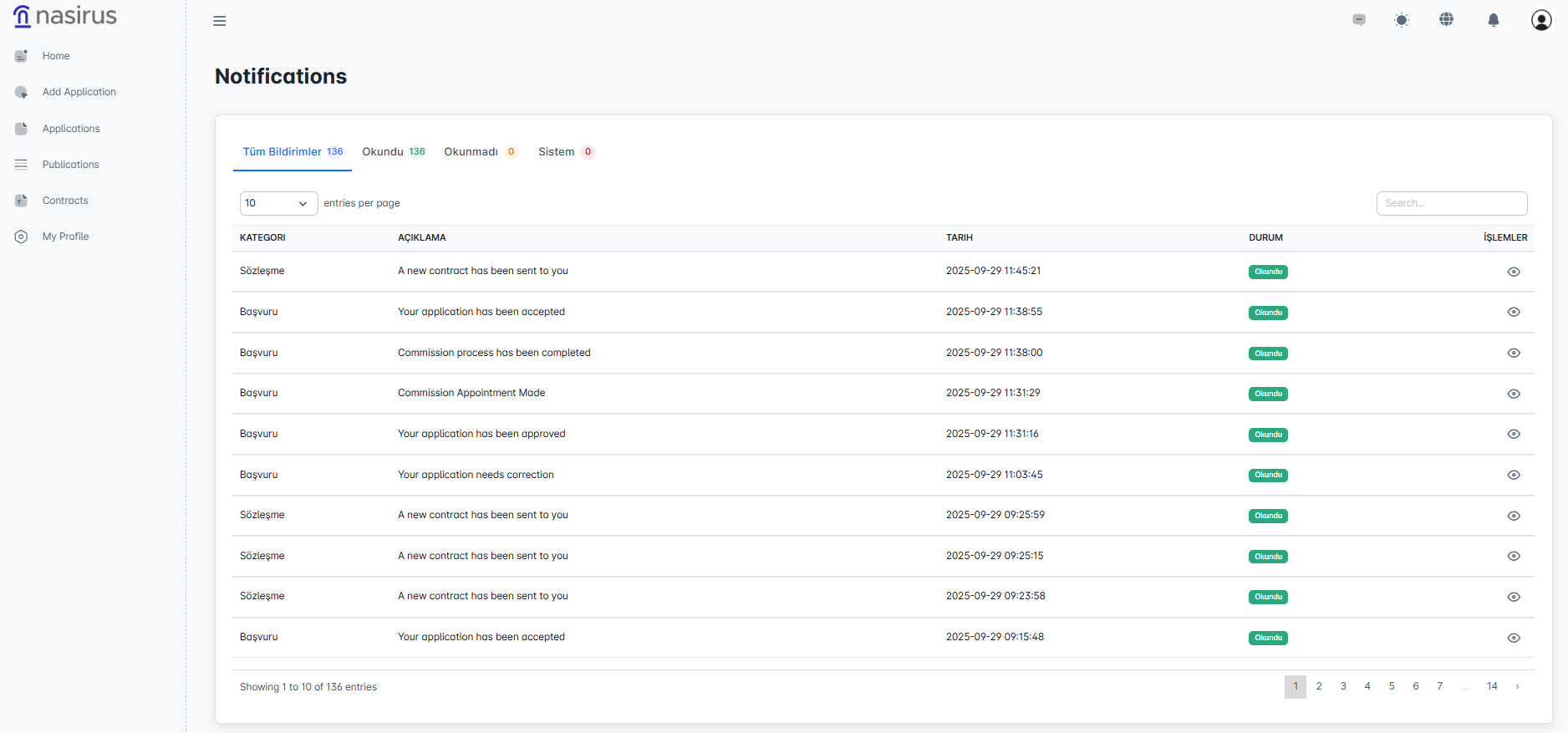The image size is (1568, 733).
Task: Expand the entries per page dropdown
Action: [278, 203]
